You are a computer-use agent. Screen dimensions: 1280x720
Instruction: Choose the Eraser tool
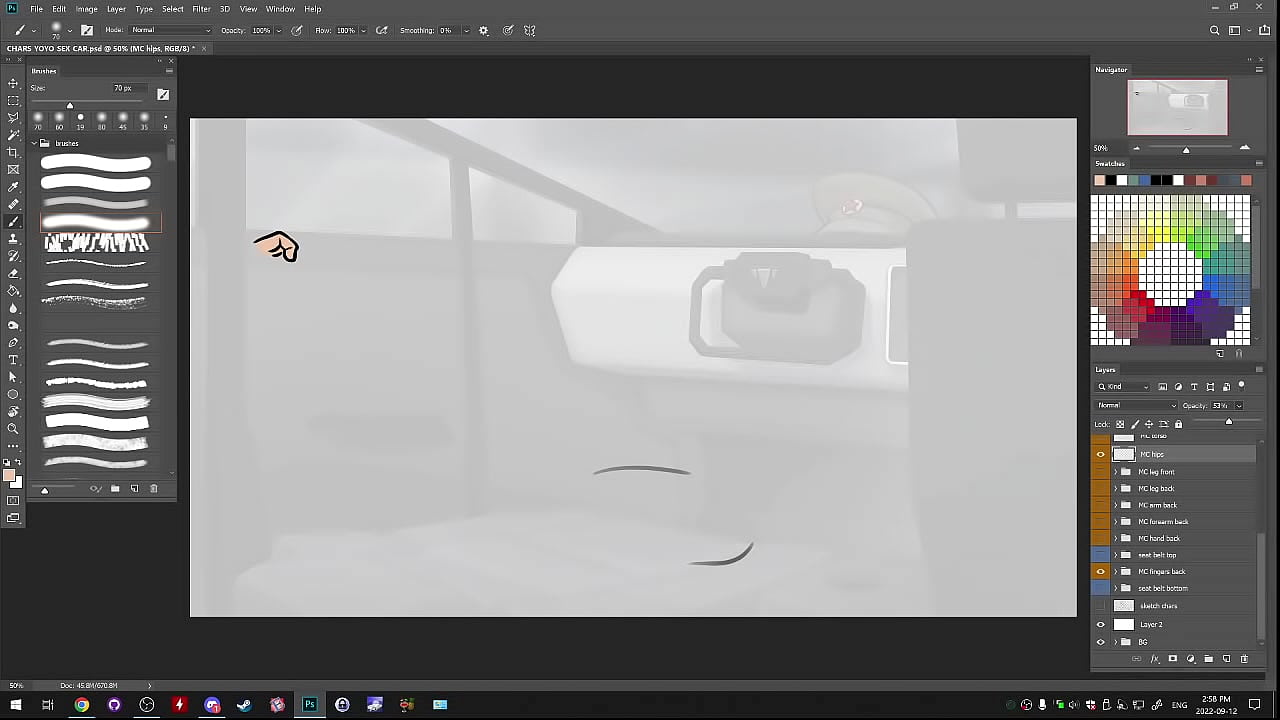tap(13, 273)
